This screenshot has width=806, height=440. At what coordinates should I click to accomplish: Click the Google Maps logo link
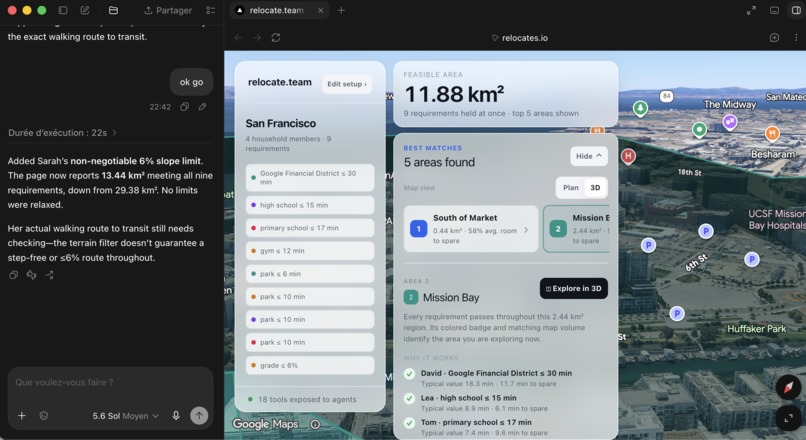(x=265, y=424)
